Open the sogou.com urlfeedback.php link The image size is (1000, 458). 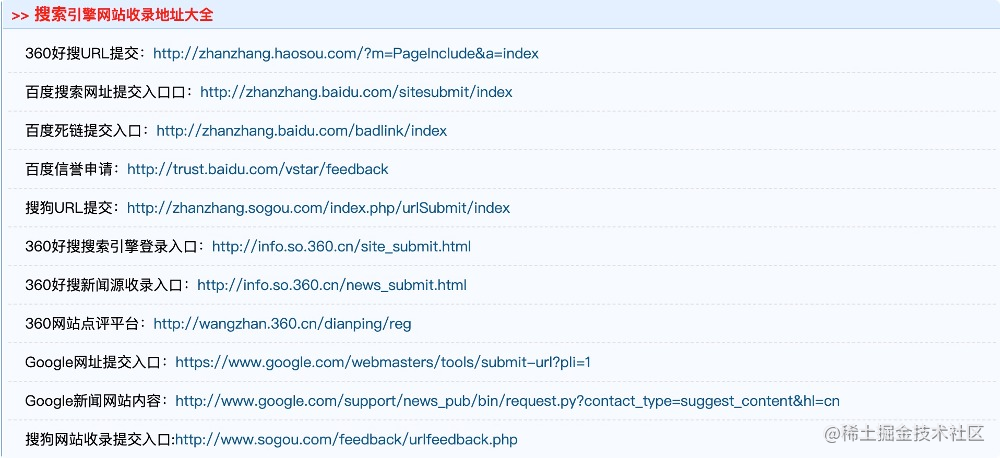click(346, 440)
